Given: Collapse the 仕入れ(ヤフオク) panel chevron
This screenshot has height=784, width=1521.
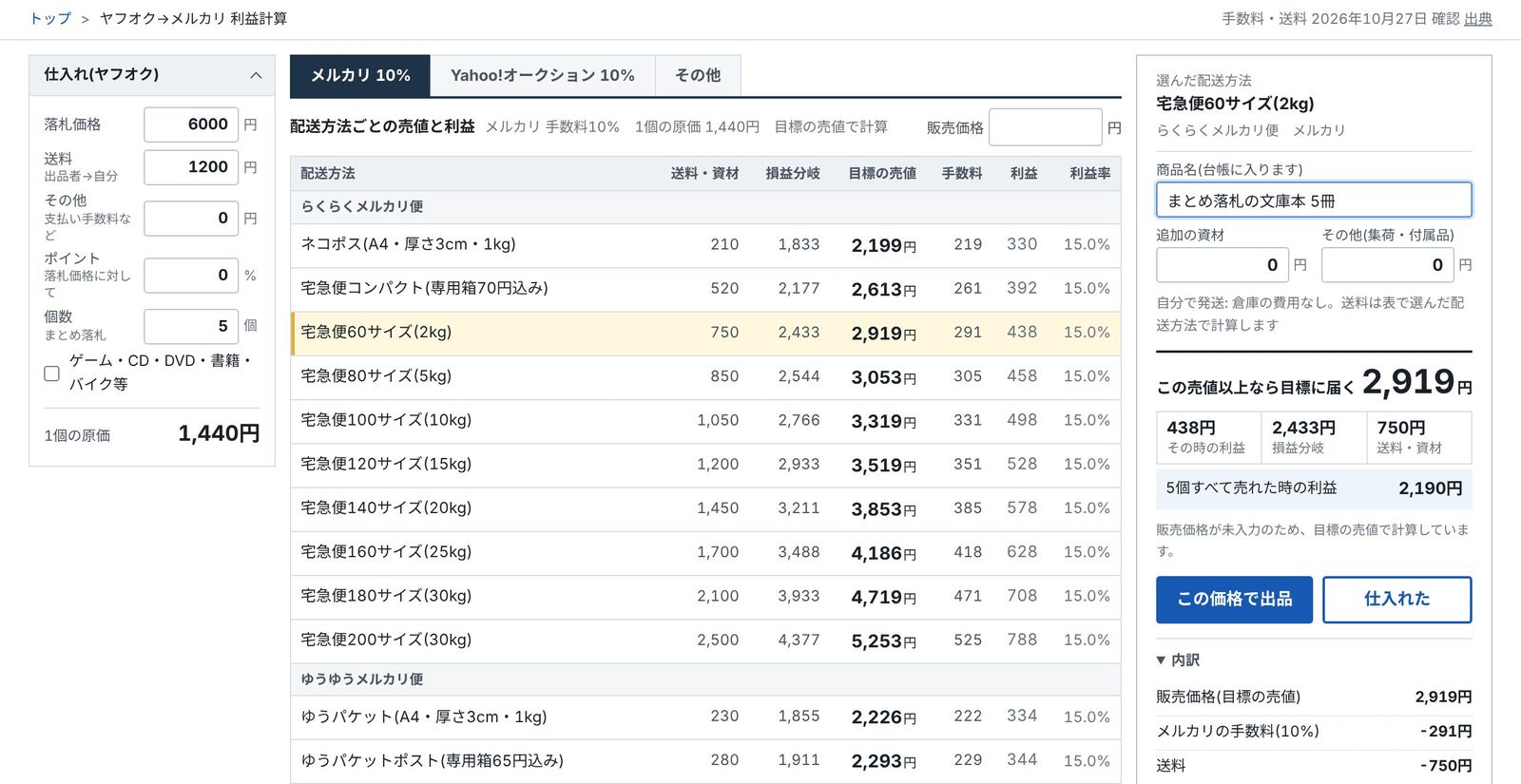Looking at the screenshot, I should tap(256, 75).
